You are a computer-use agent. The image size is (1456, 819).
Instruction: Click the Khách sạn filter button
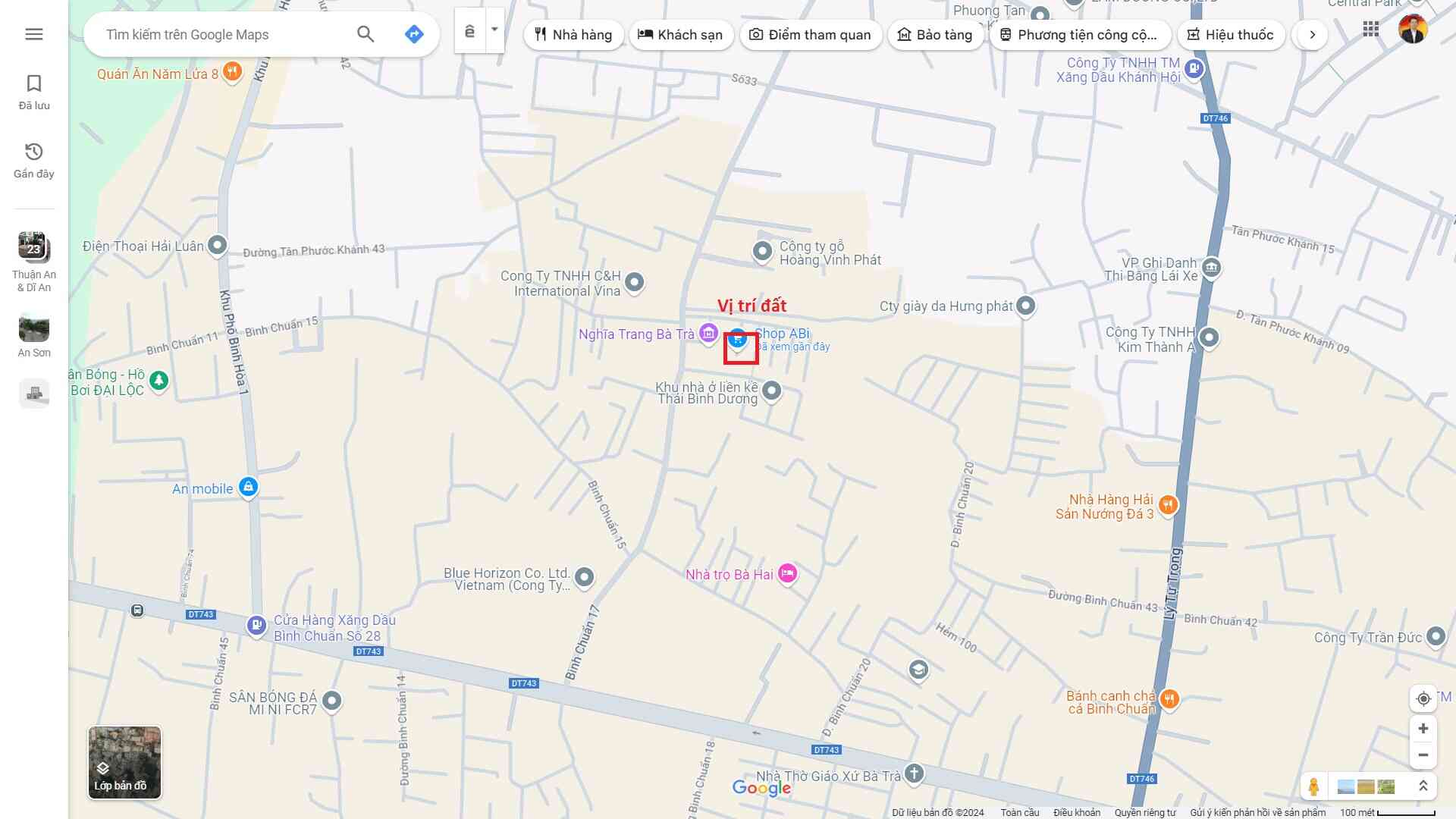(x=680, y=35)
